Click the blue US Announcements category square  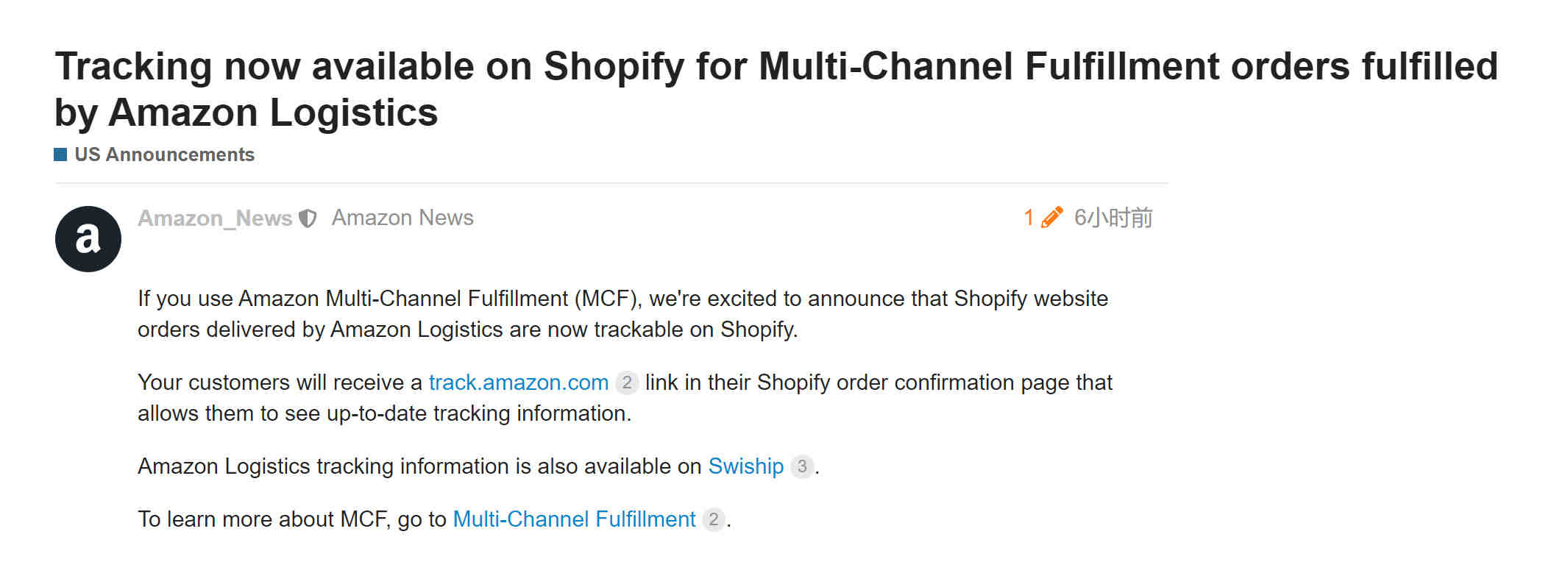tap(60, 154)
